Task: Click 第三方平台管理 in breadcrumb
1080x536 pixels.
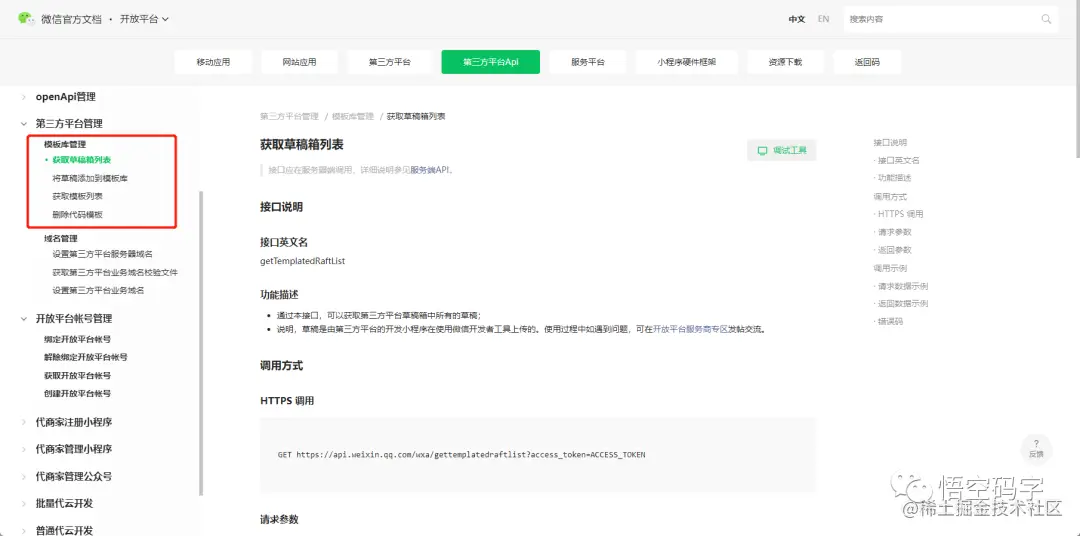Action: coord(289,116)
